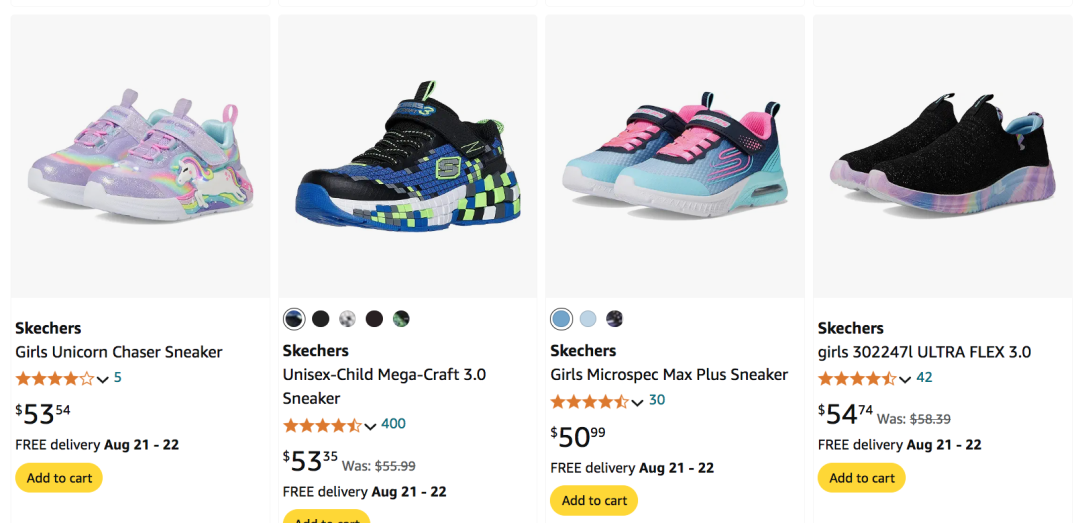Click the Microspec Max Plus star rating

coord(590,402)
